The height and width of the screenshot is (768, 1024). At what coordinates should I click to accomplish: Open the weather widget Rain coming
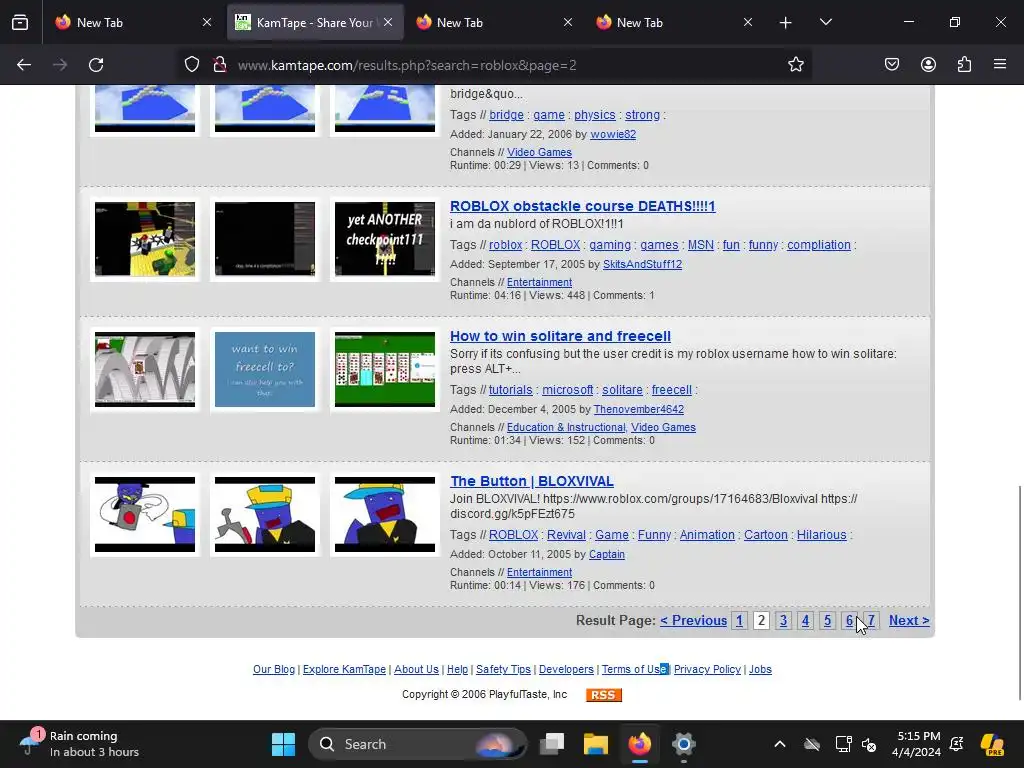tap(80, 744)
